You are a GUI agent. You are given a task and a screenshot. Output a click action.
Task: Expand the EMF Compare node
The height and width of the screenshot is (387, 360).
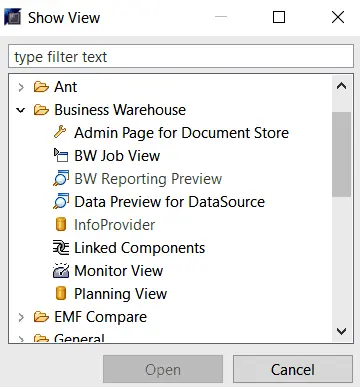click(x=21, y=317)
